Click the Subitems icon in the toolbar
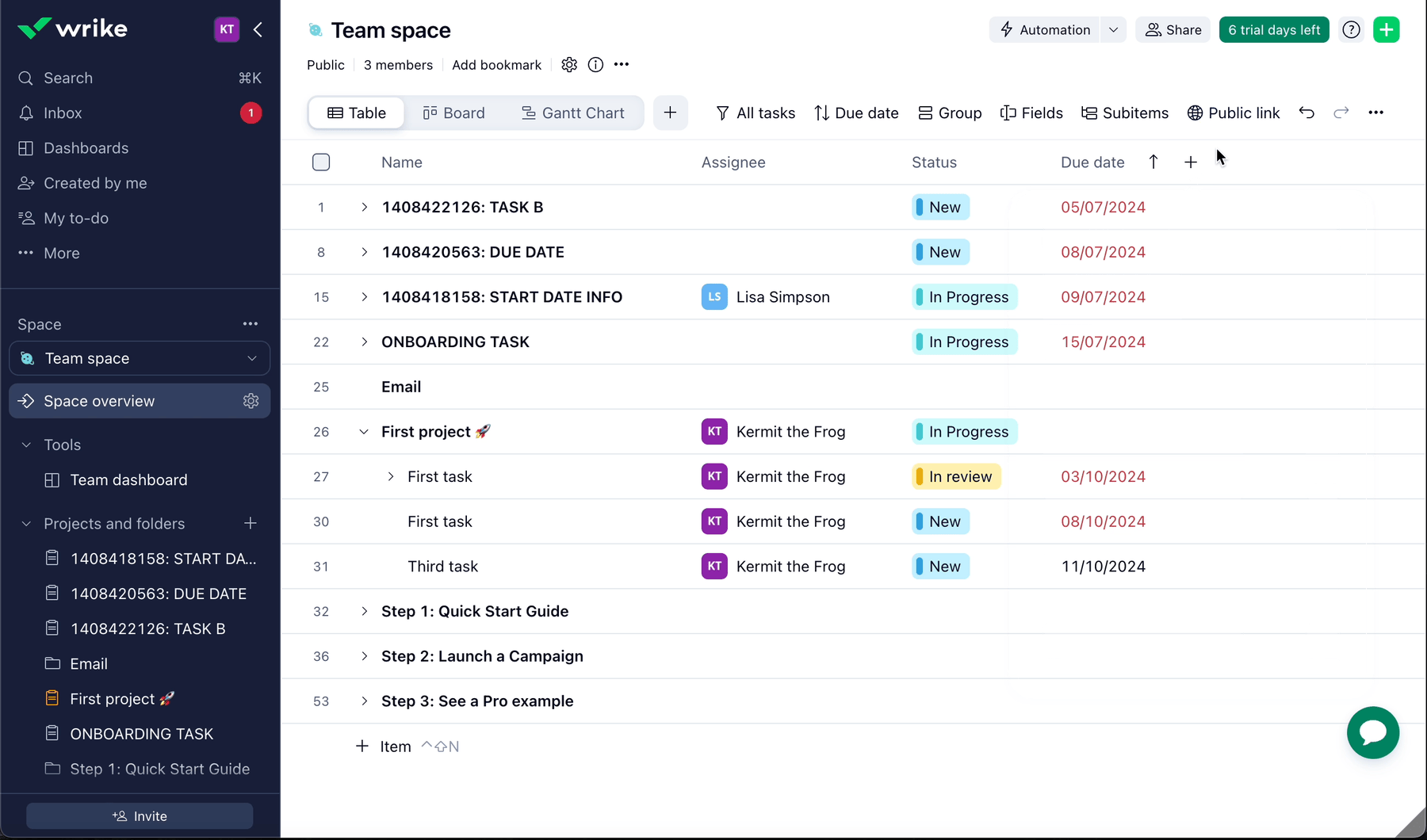The height and width of the screenshot is (840, 1427). (1091, 113)
